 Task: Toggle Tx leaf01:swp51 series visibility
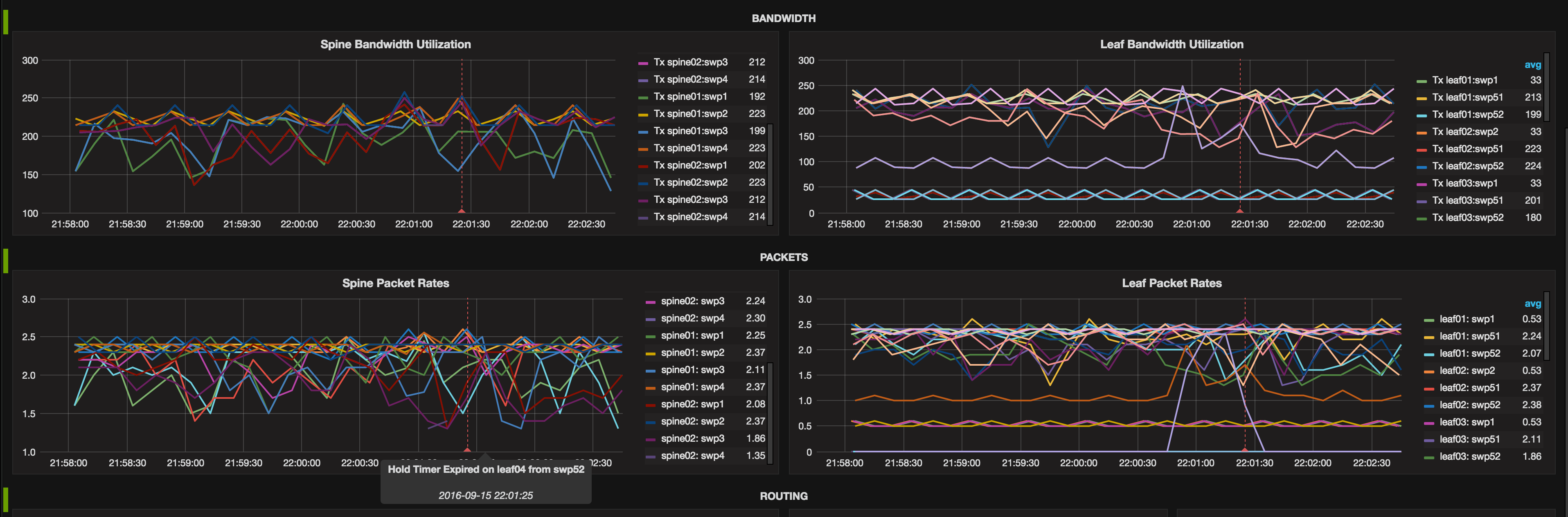[1467, 97]
